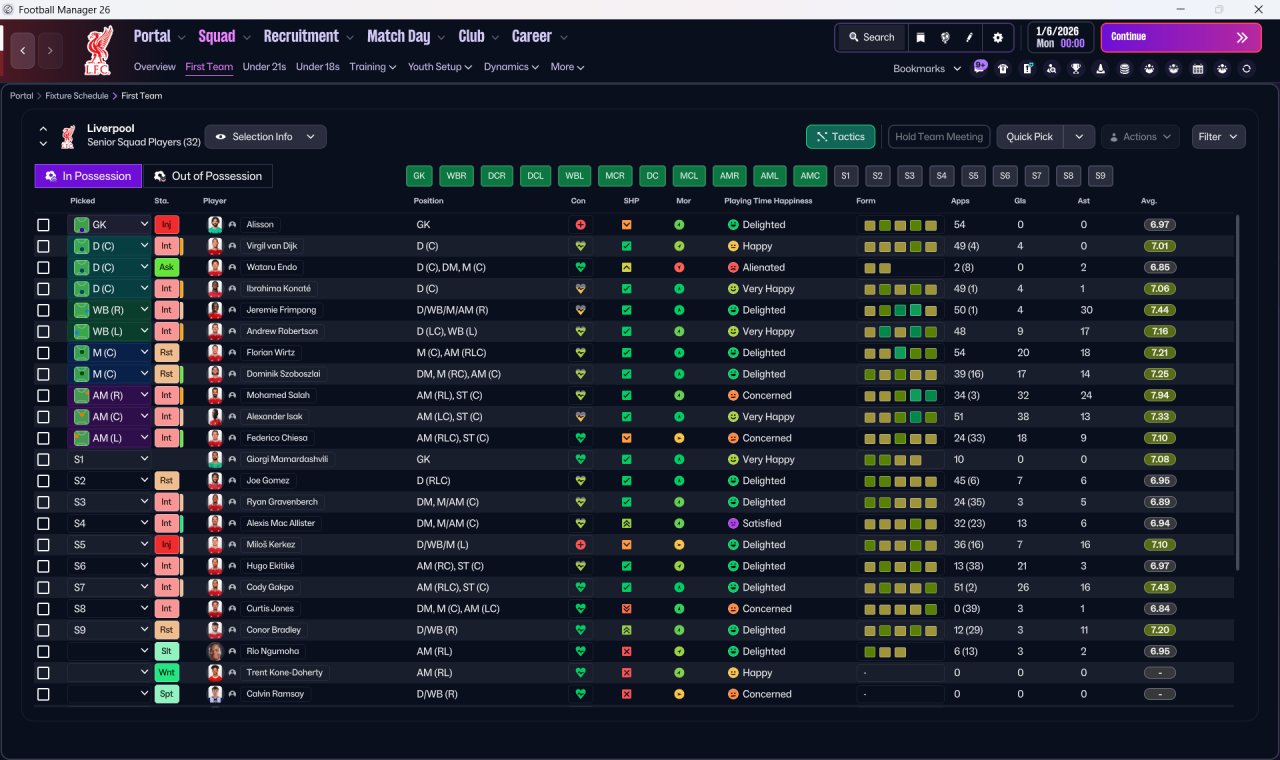Click the Wnt status badge for Trent Kone-Doherty
This screenshot has height=760, width=1280.
[x=167, y=672]
